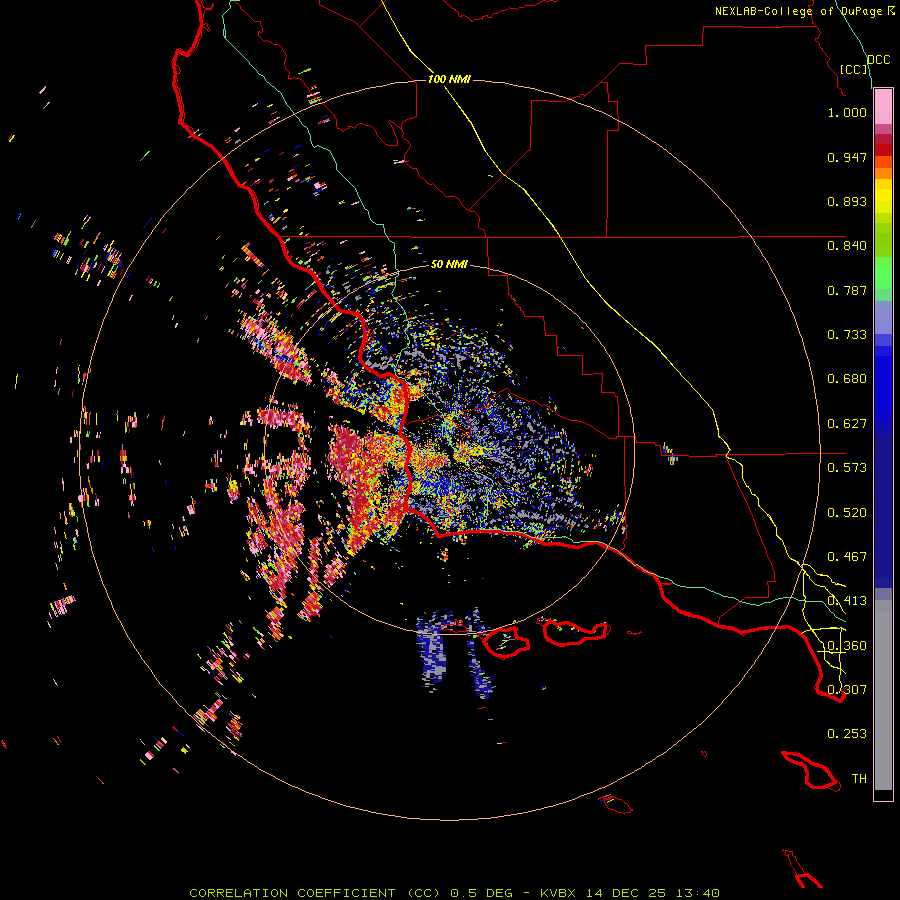Click the 0.947 scale value
This screenshot has width=900, height=900.
[x=847, y=157]
